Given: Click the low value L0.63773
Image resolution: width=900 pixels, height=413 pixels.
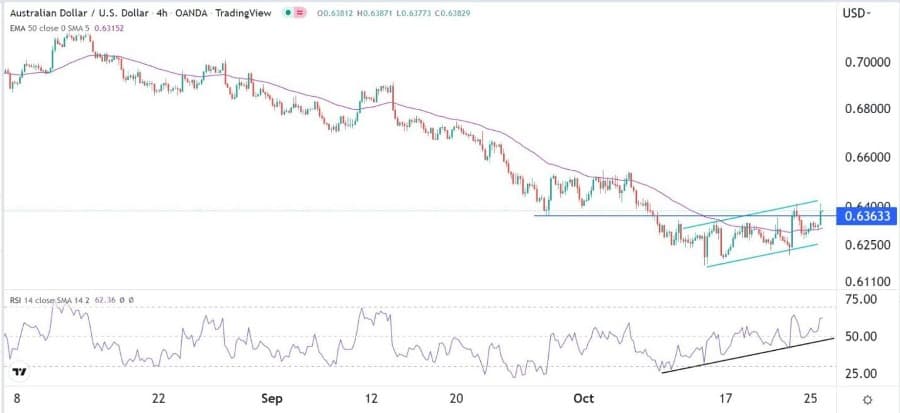Looking at the screenshot, I should point(414,12).
